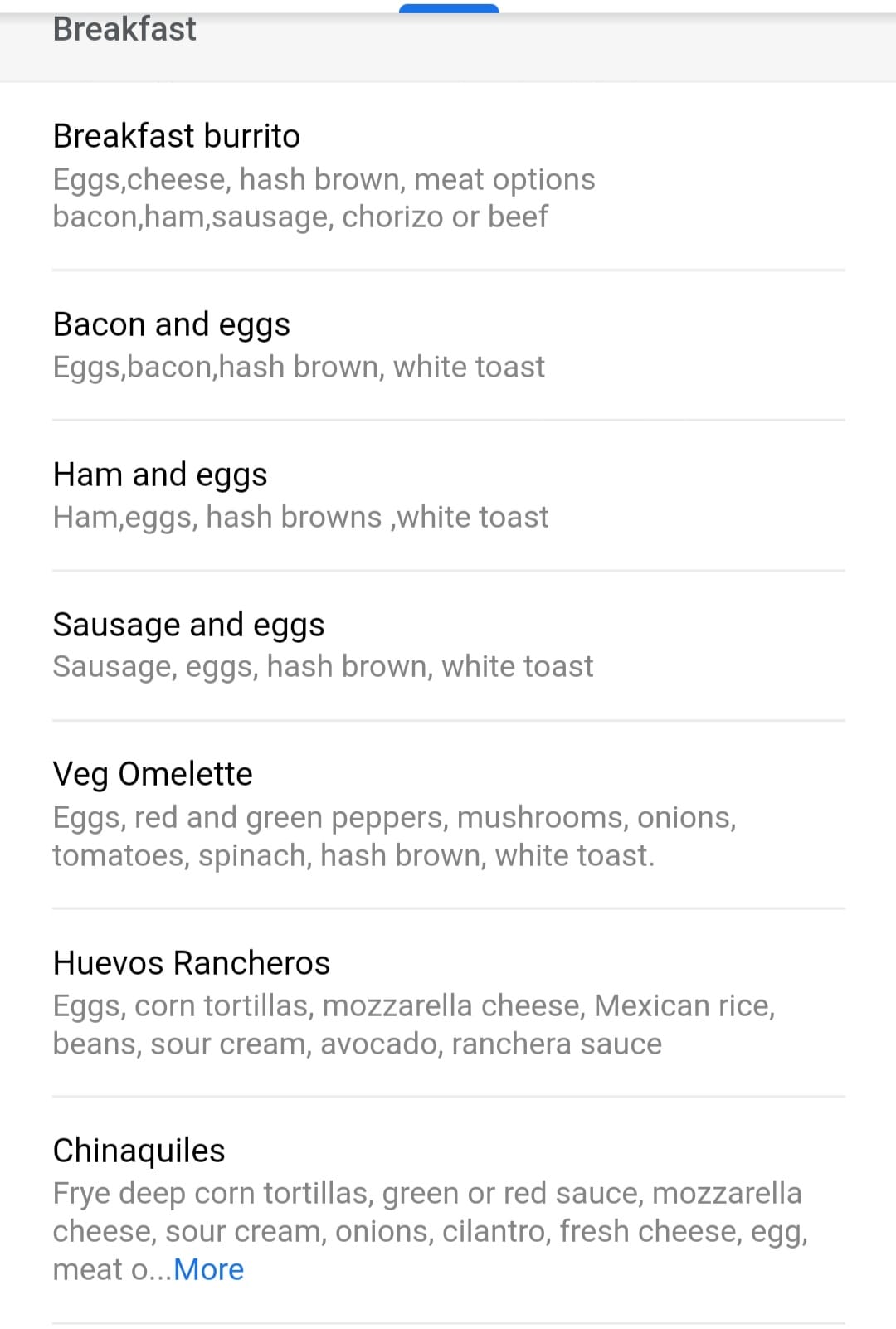The image size is (896, 1329).
Task: Tap 'sour cream, avocado, ranchera sauce' line
Action: (x=357, y=1044)
